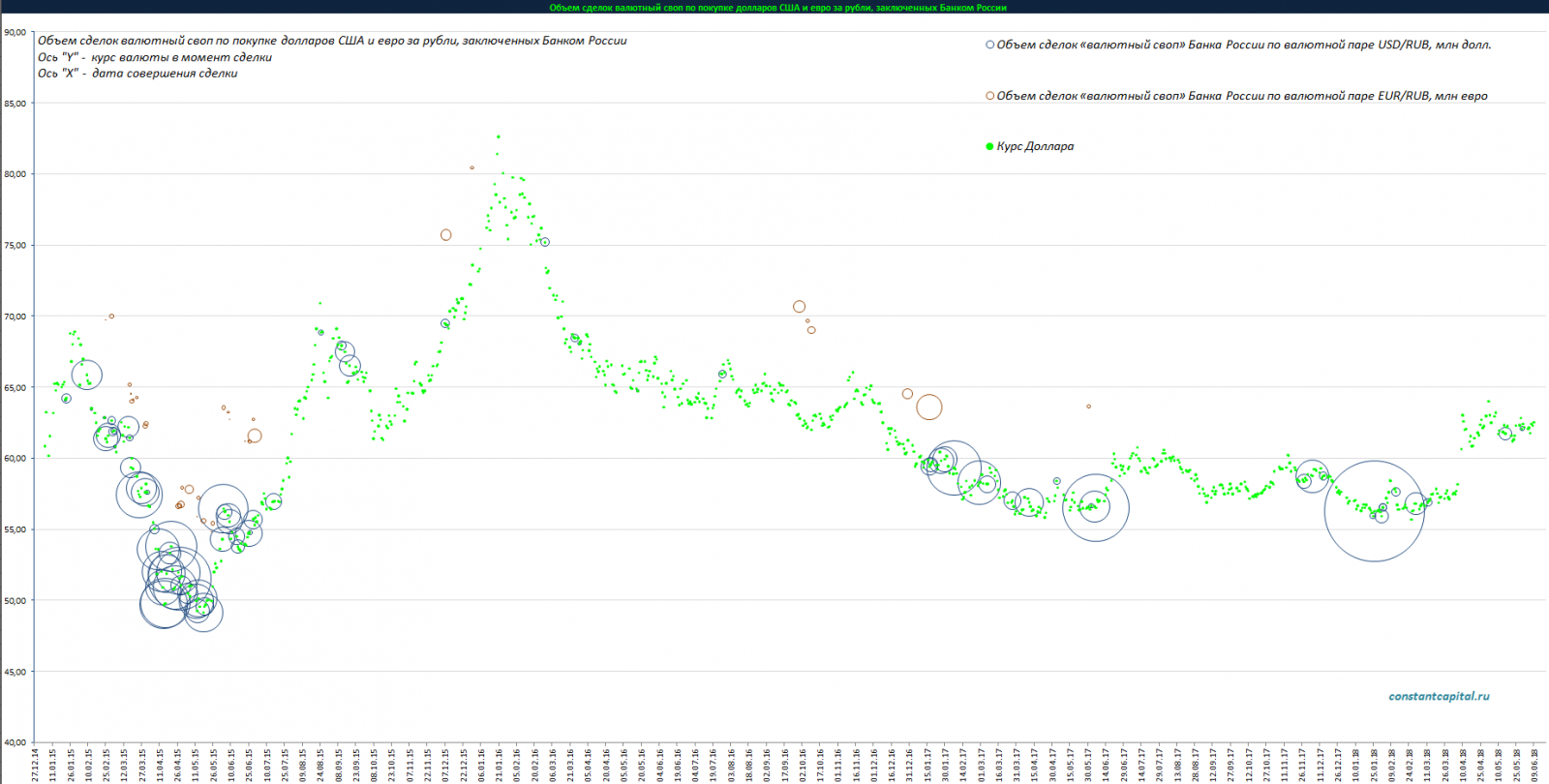Click the small blue bubble at the 75,00 gridline
The height and width of the screenshot is (784, 1549).
[x=545, y=242]
